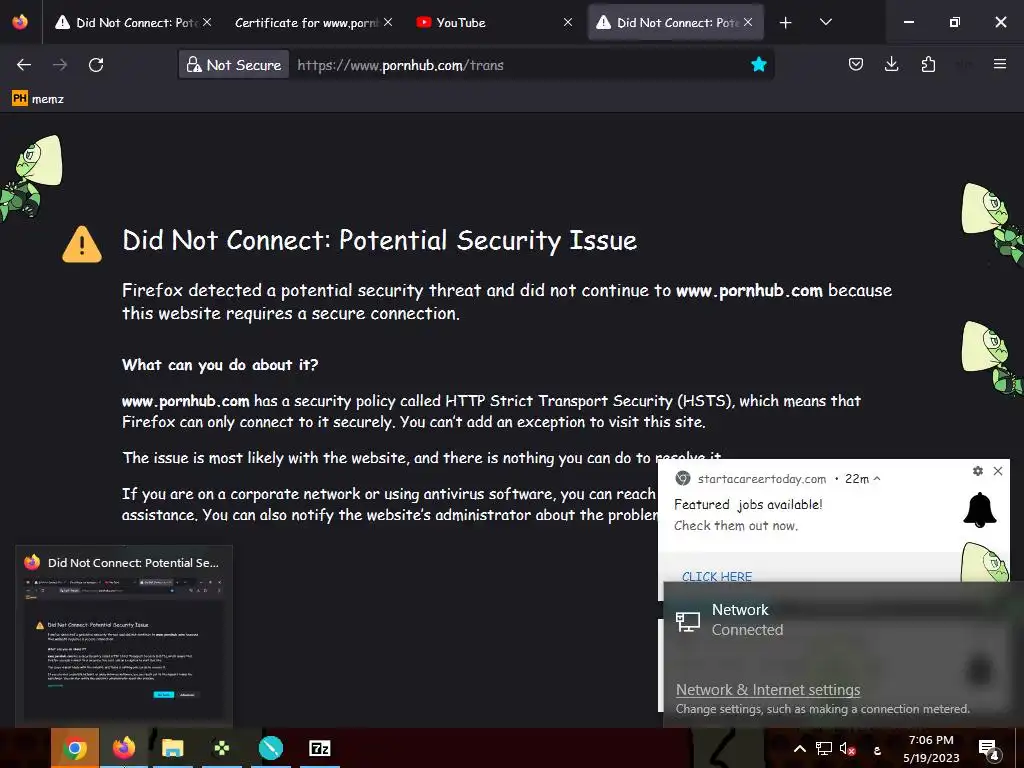The image size is (1024, 768).
Task: Open Chrome from the taskbar
Action: [75, 748]
